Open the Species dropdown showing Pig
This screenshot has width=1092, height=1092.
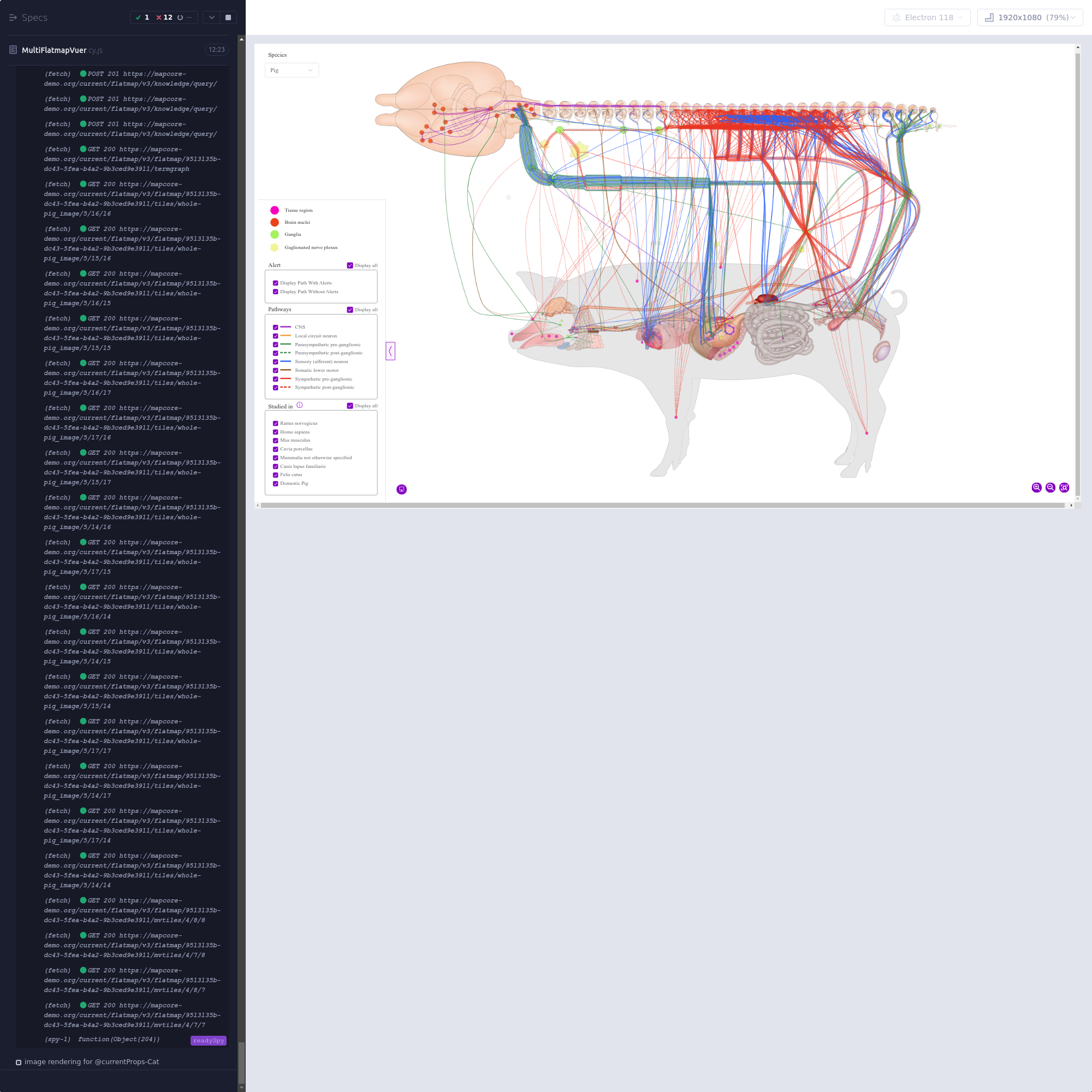click(x=291, y=70)
